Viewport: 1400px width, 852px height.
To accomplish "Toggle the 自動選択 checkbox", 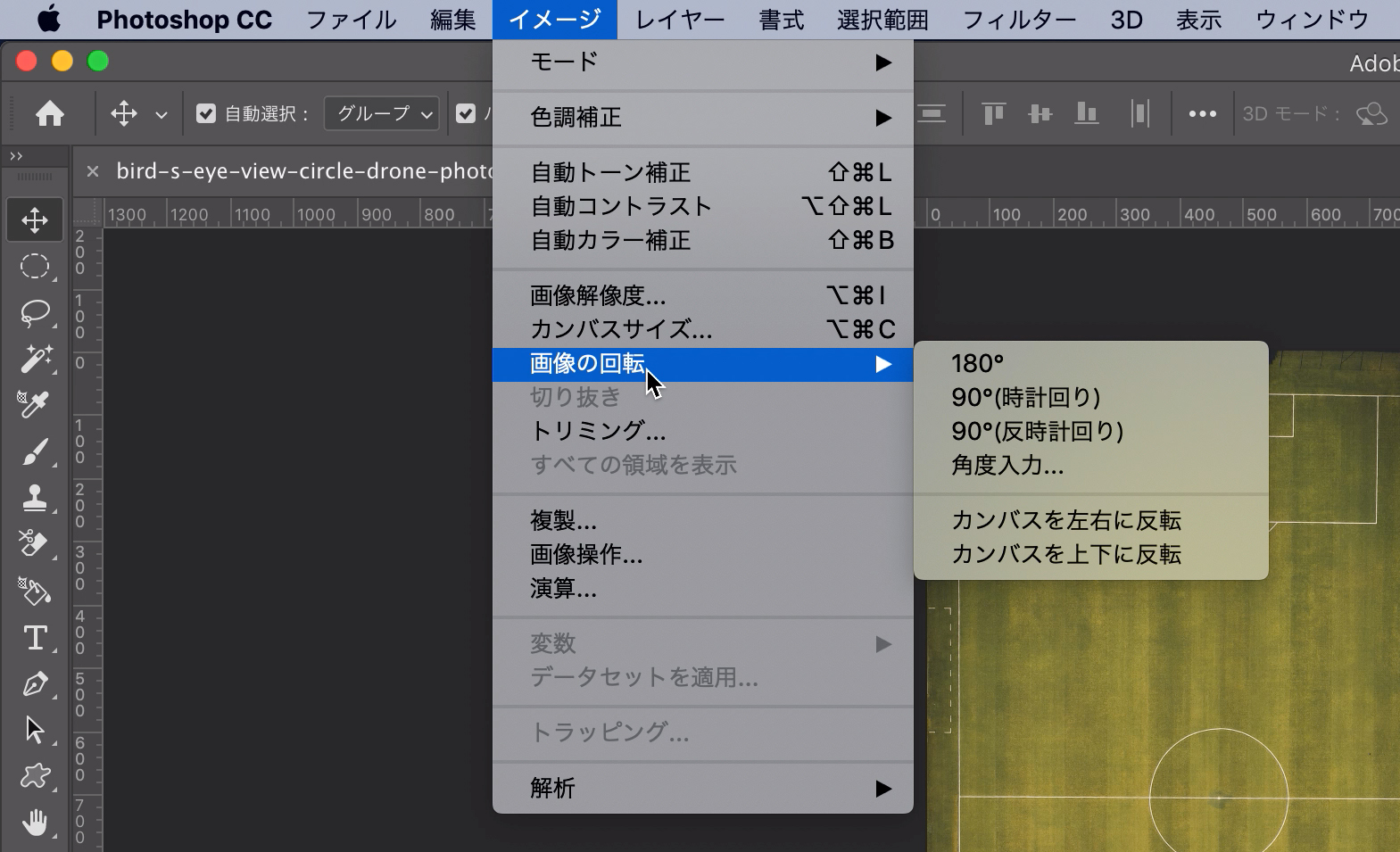I will coord(206,113).
